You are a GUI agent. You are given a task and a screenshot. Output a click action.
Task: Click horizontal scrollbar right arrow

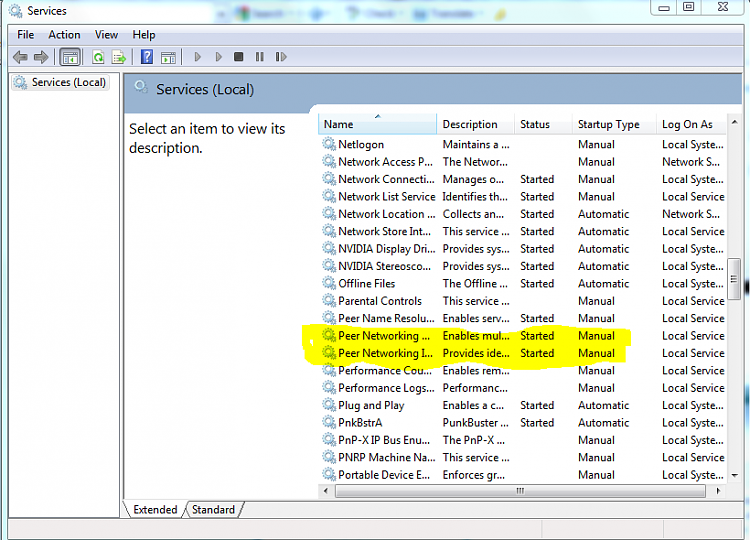(718, 491)
